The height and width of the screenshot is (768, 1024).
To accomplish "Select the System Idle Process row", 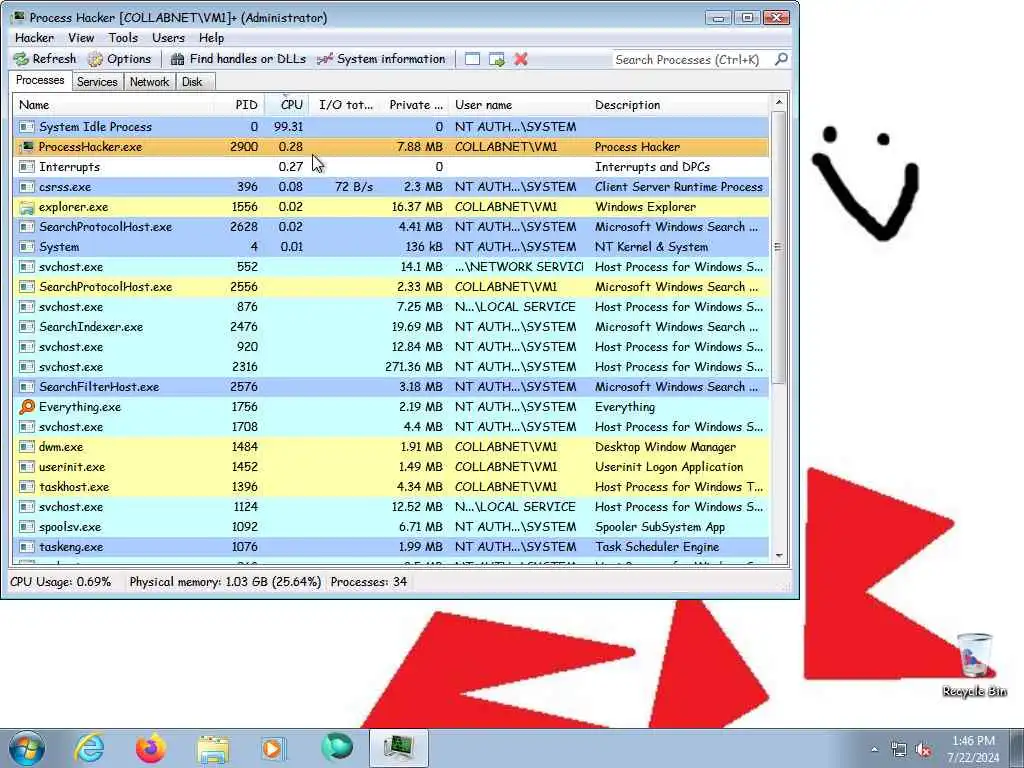I will click(391, 127).
